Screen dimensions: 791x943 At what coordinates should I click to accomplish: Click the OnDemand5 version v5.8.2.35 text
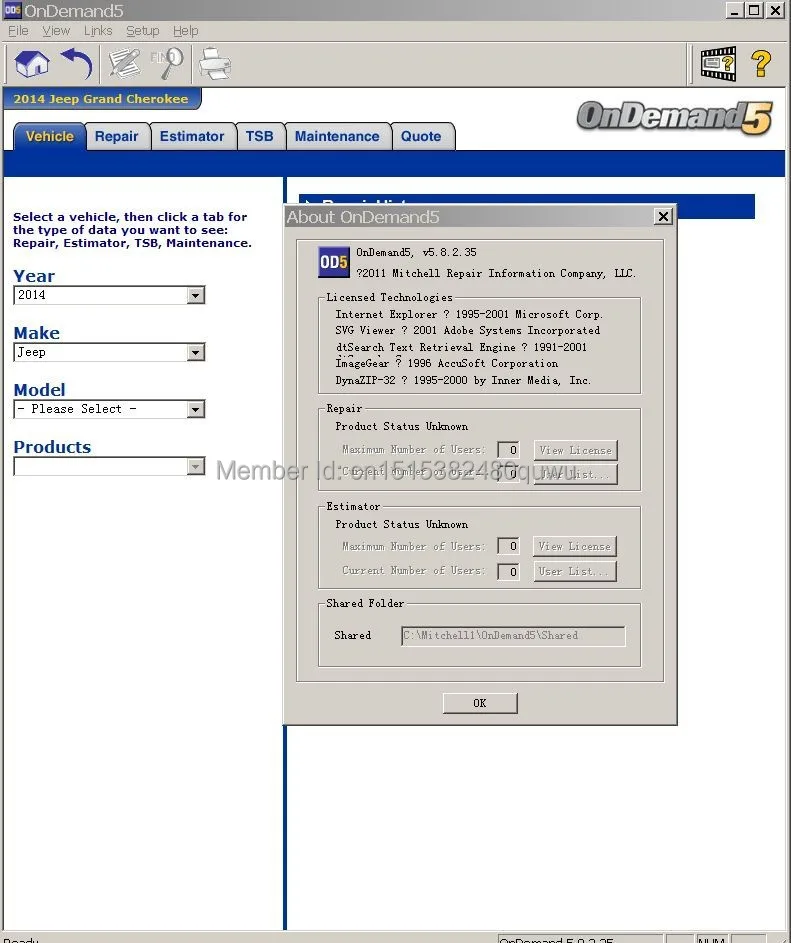416,253
